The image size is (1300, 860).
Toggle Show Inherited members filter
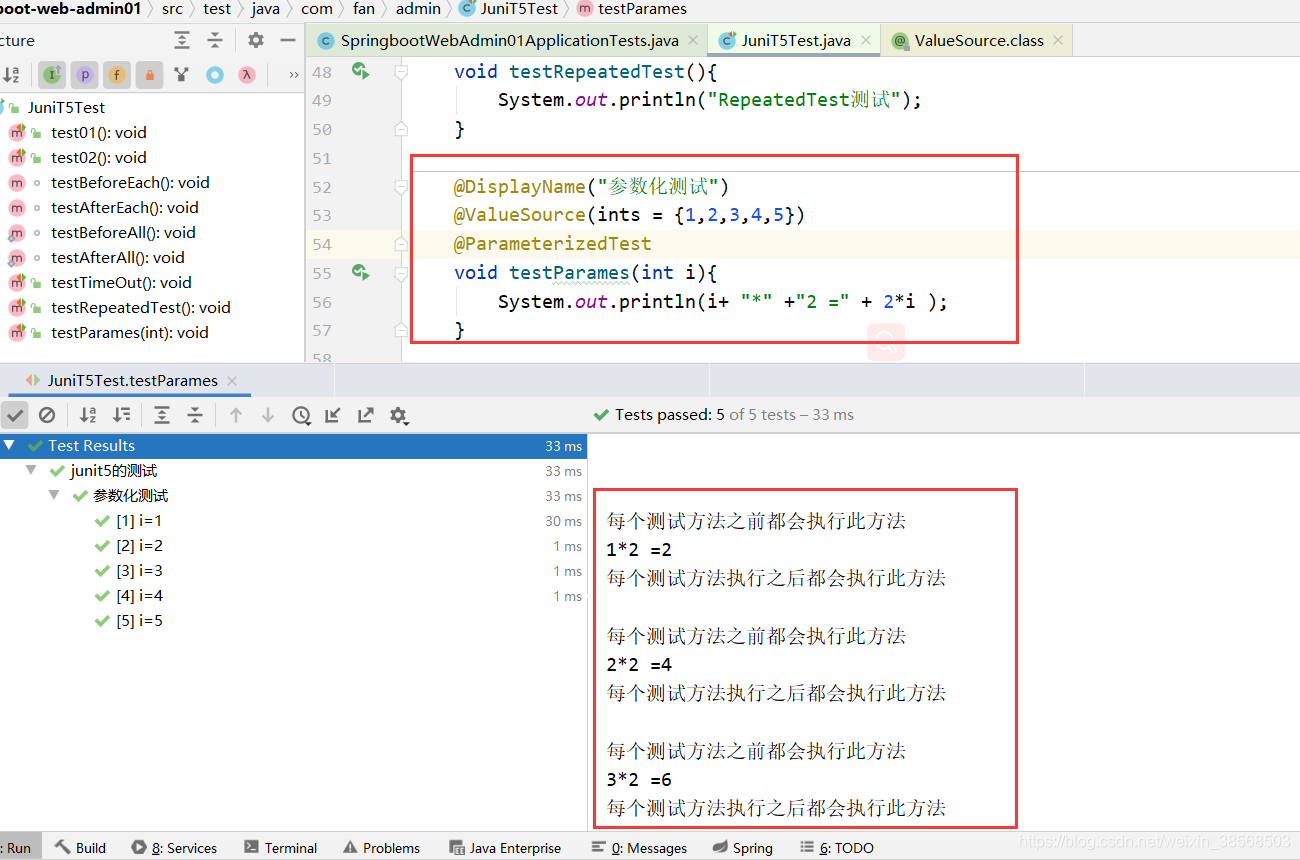(52, 75)
